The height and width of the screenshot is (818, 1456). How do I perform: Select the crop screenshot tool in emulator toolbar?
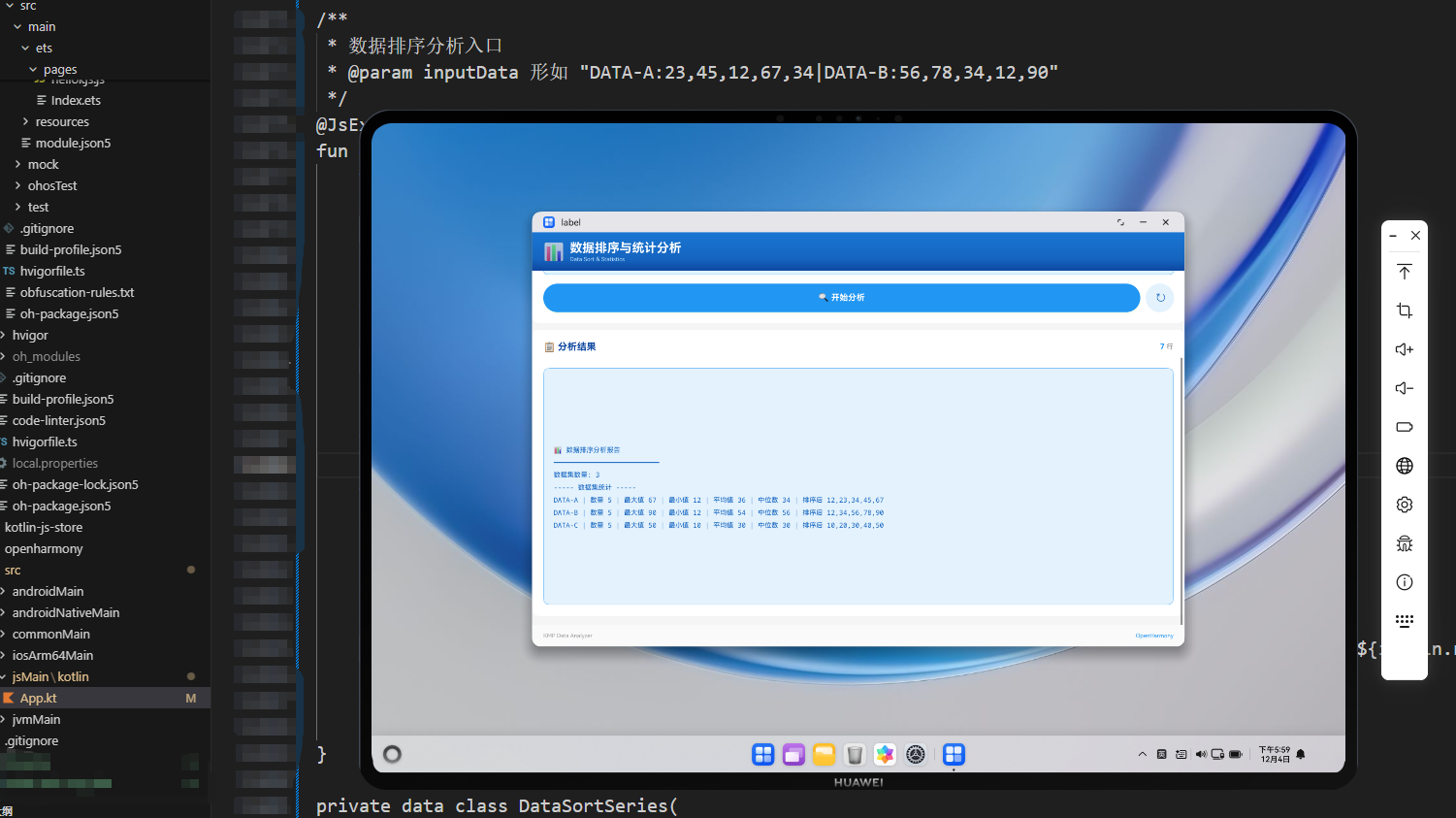[1404, 311]
